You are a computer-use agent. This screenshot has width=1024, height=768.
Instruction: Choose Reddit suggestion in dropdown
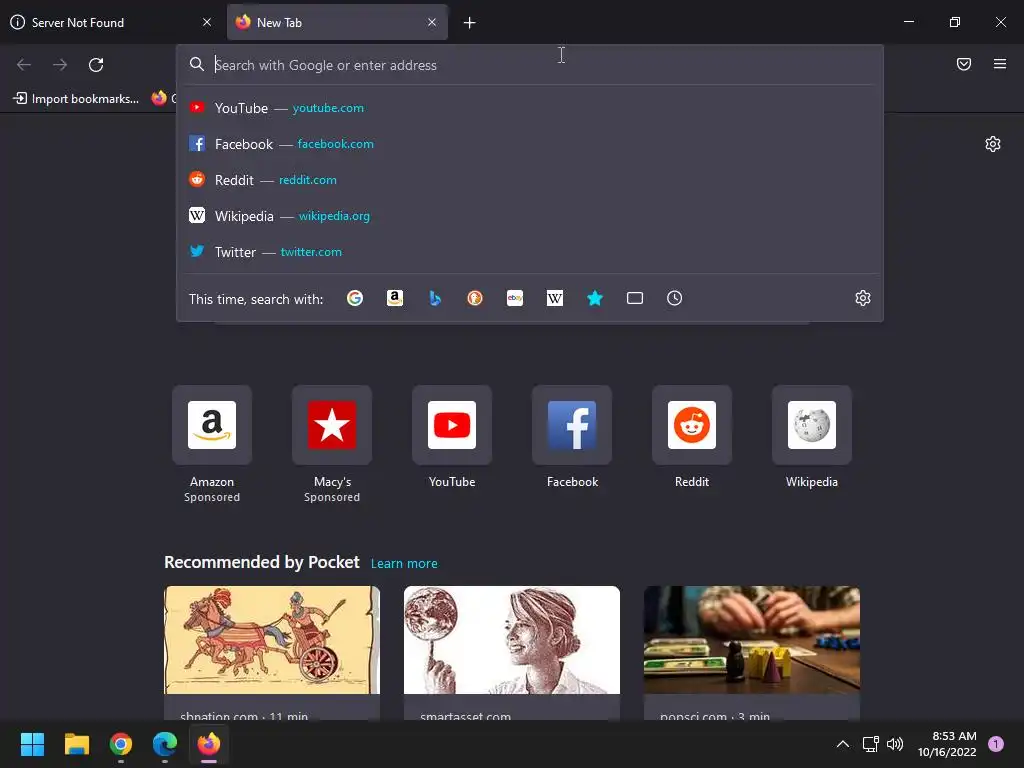click(530, 180)
